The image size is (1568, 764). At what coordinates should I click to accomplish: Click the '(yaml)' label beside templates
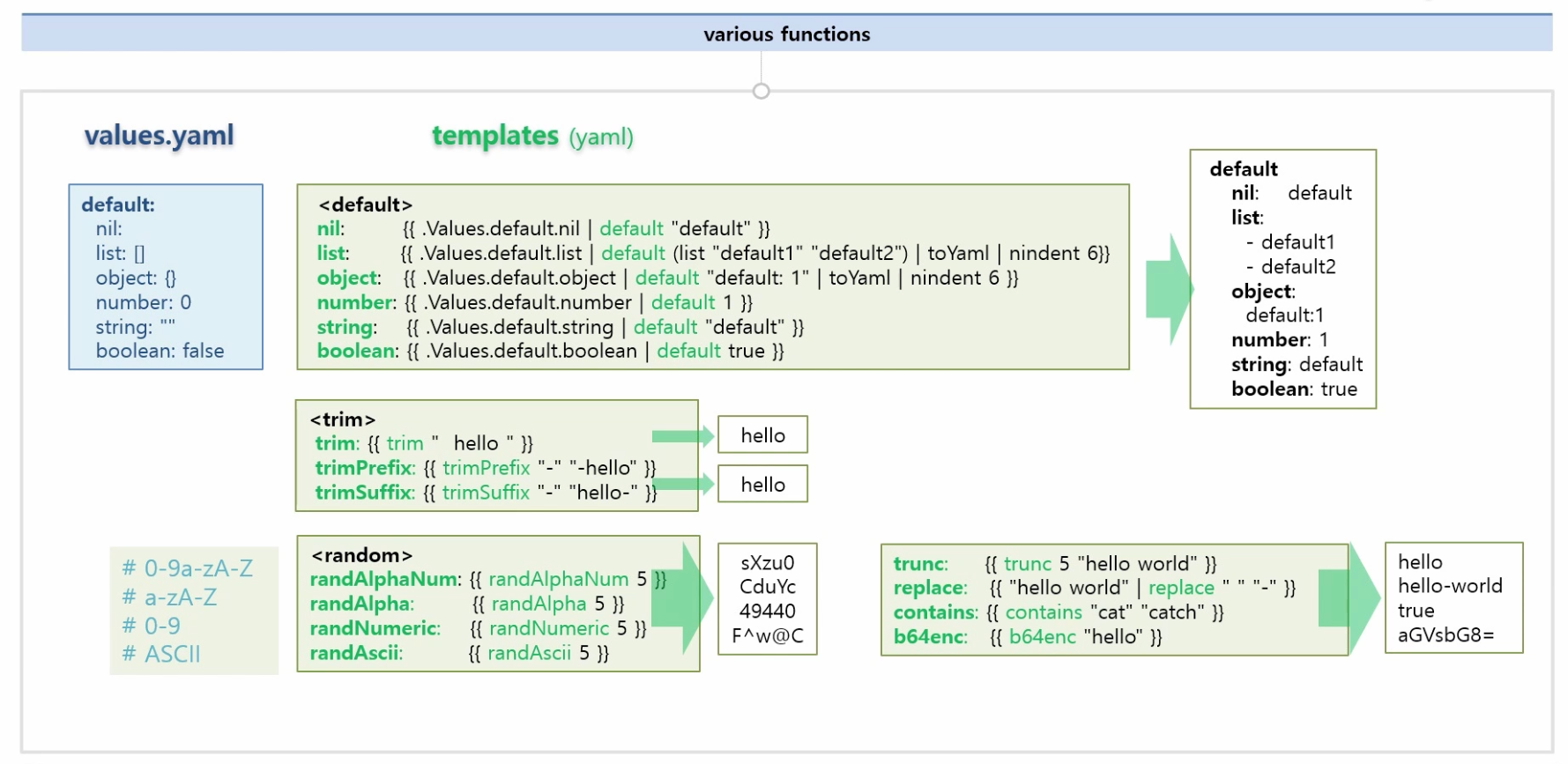601,137
